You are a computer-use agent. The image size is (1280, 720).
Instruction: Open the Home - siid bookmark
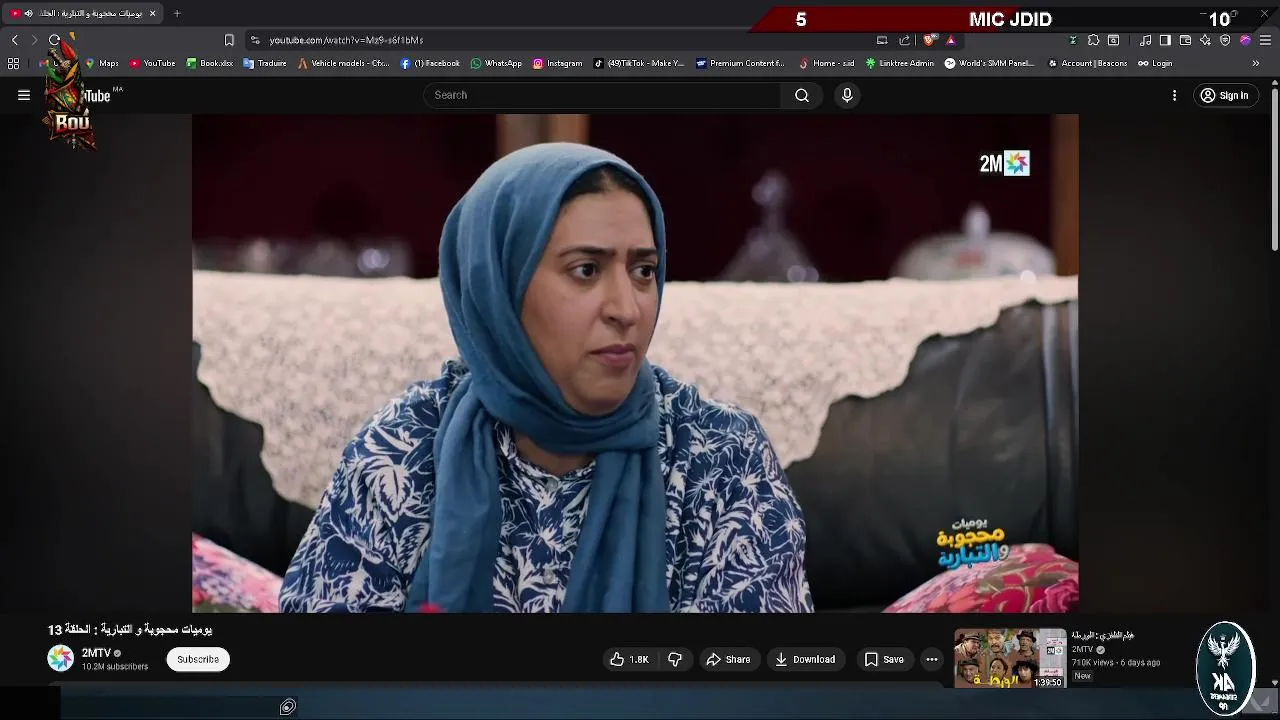826,63
